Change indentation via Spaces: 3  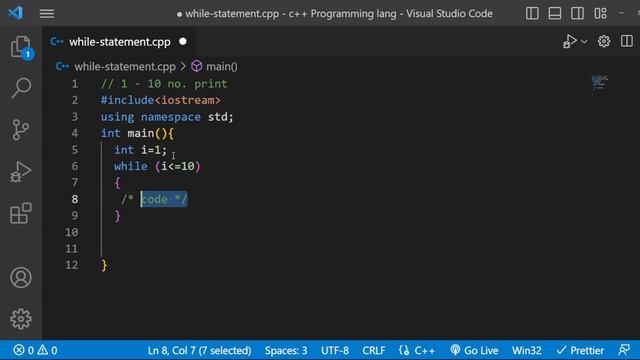point(286,350)
